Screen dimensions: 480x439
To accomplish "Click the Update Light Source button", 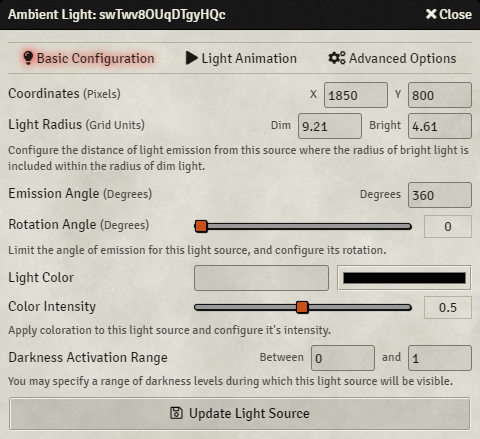I will [240, 413].
